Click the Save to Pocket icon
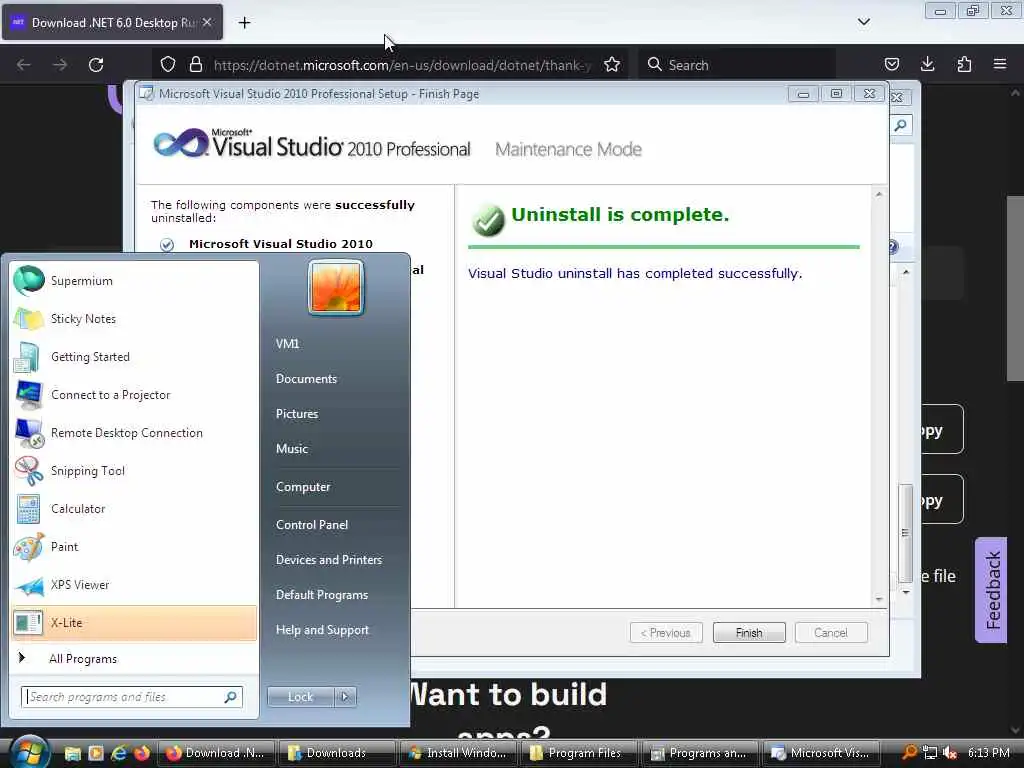Image resolution: width=1024 pixels, height=768 pixels. tap(891, 65)
